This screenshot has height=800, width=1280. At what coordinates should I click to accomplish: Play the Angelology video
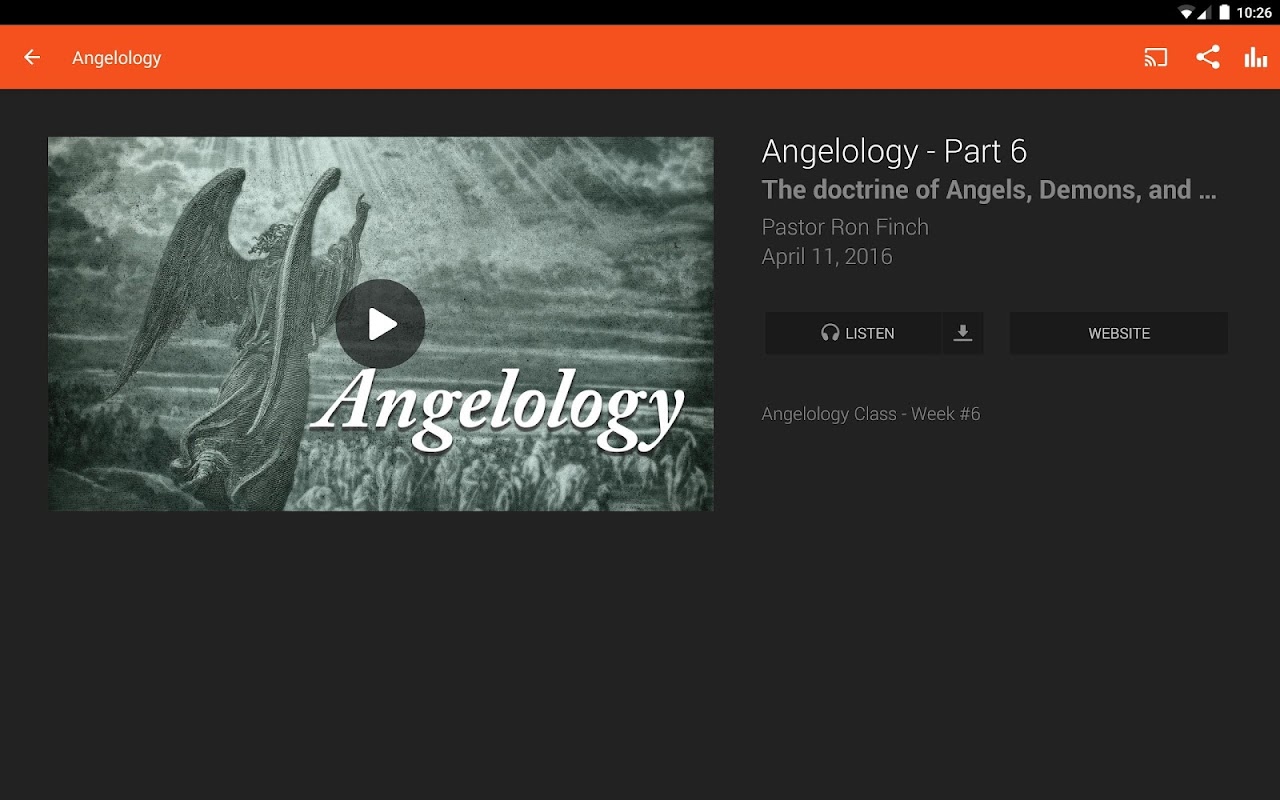tap(380, 324)
